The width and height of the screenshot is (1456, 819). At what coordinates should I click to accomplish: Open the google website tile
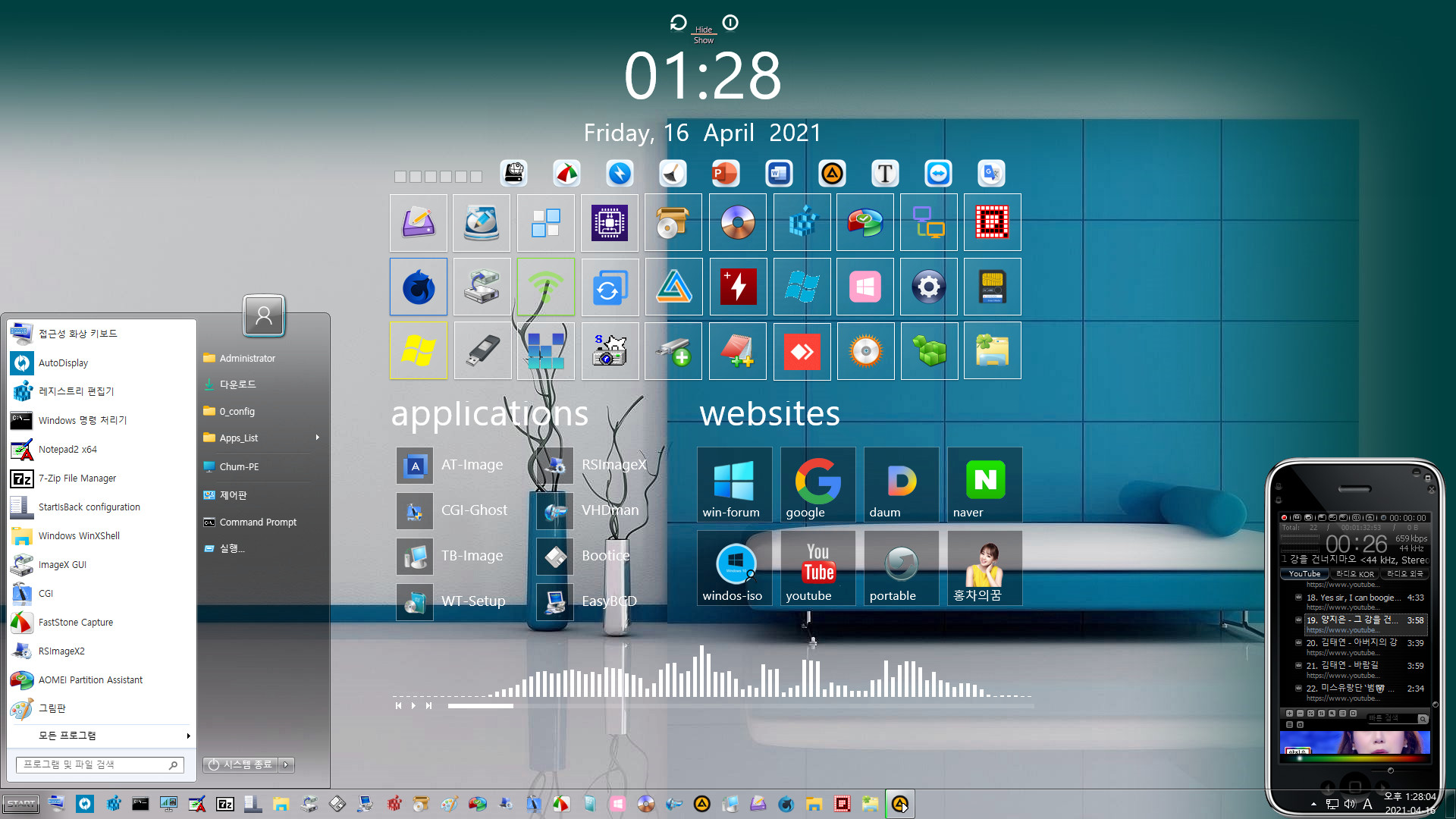817,485
